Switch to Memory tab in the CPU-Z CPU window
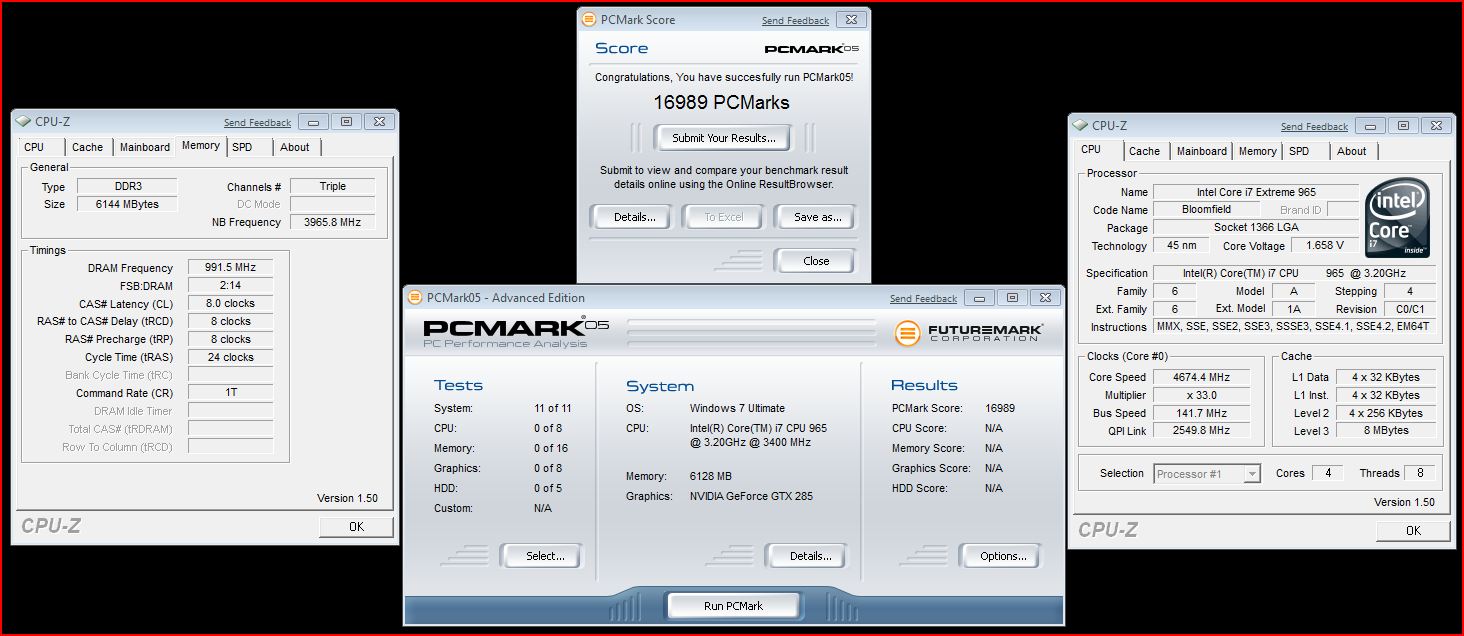This screenshot has height=636, width=1464. [x=1257, y=151]
